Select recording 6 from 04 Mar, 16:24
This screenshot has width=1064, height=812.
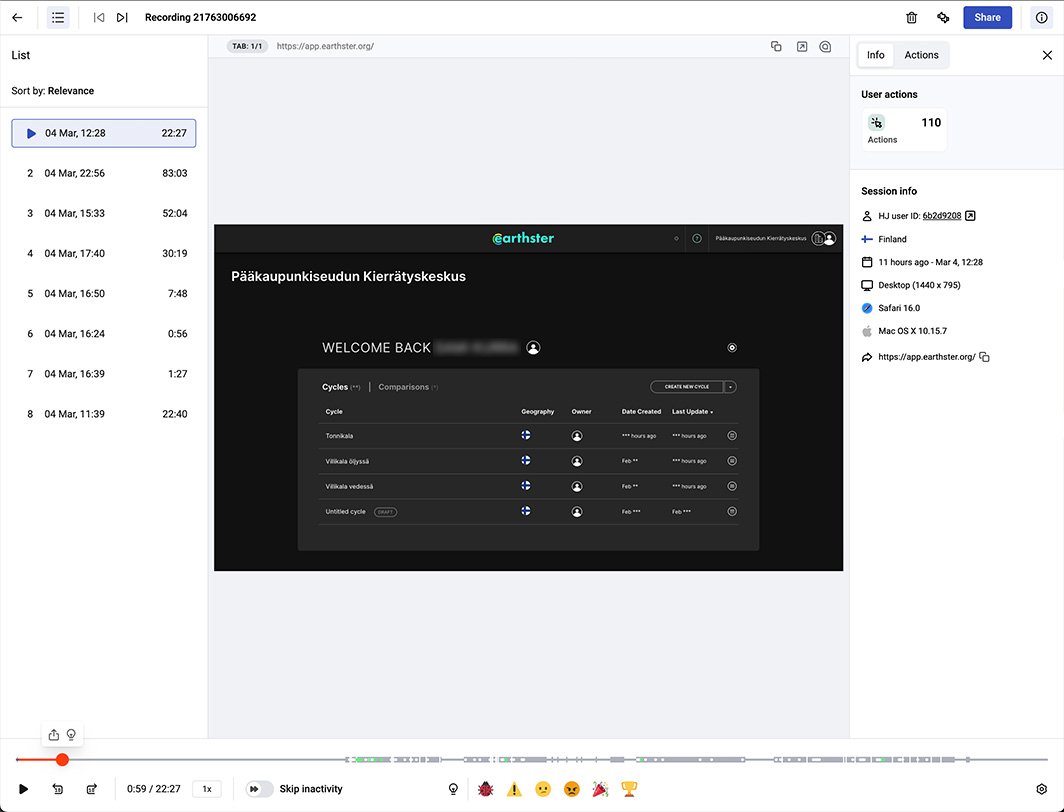104,333
